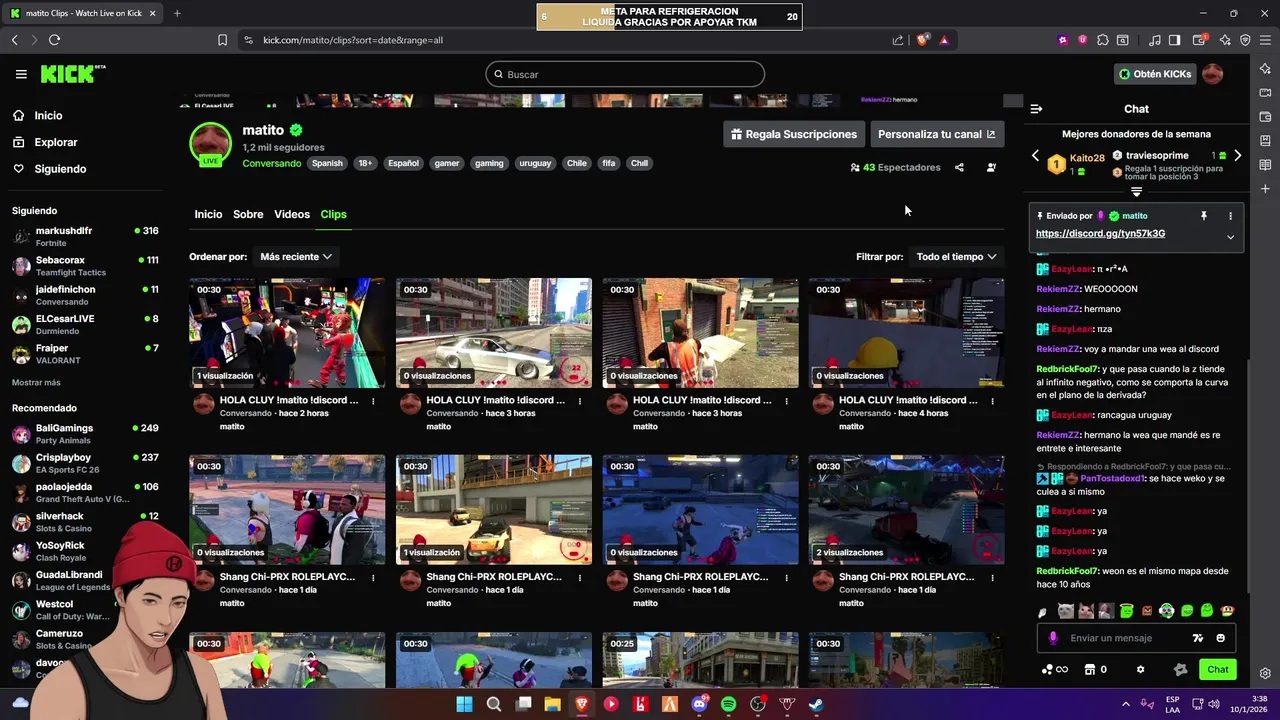Select the Clips tab
1280x720 pixels.
333,214
